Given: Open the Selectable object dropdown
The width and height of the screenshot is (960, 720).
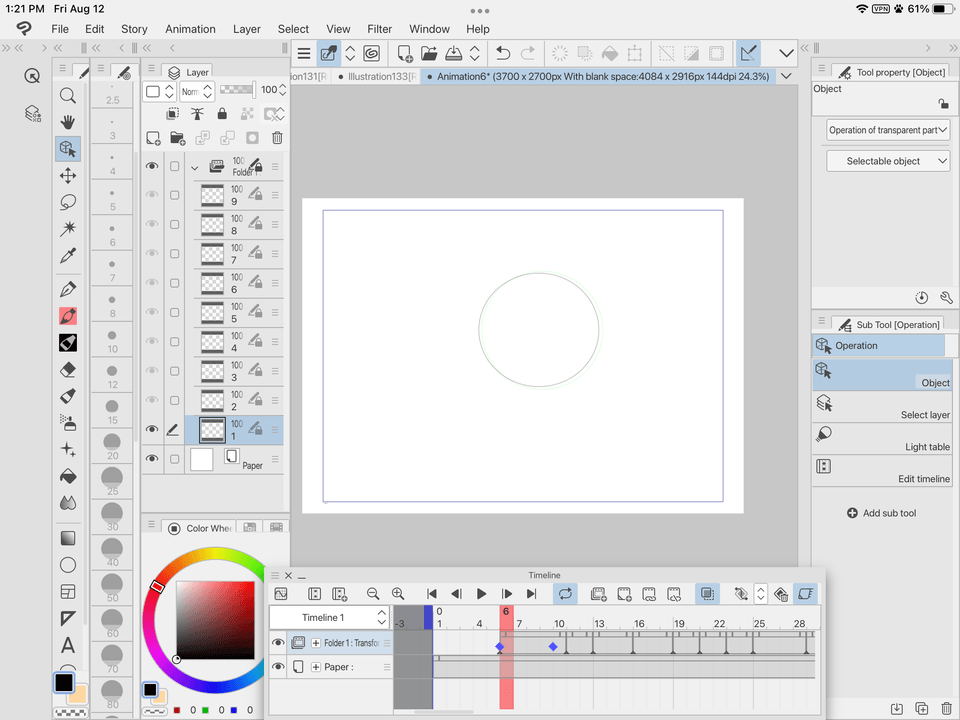Looking at the screenshot, I should pos(887,161).
